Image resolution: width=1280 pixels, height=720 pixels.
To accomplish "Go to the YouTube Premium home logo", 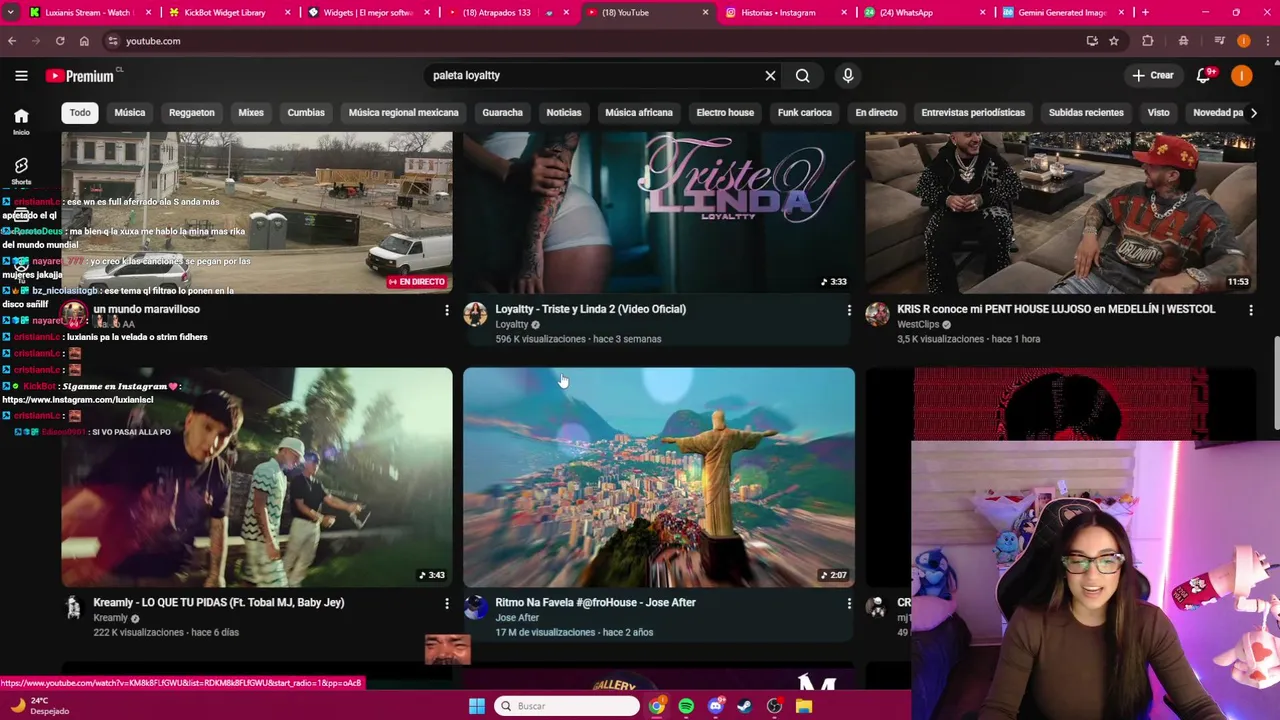I will [81, 76].
